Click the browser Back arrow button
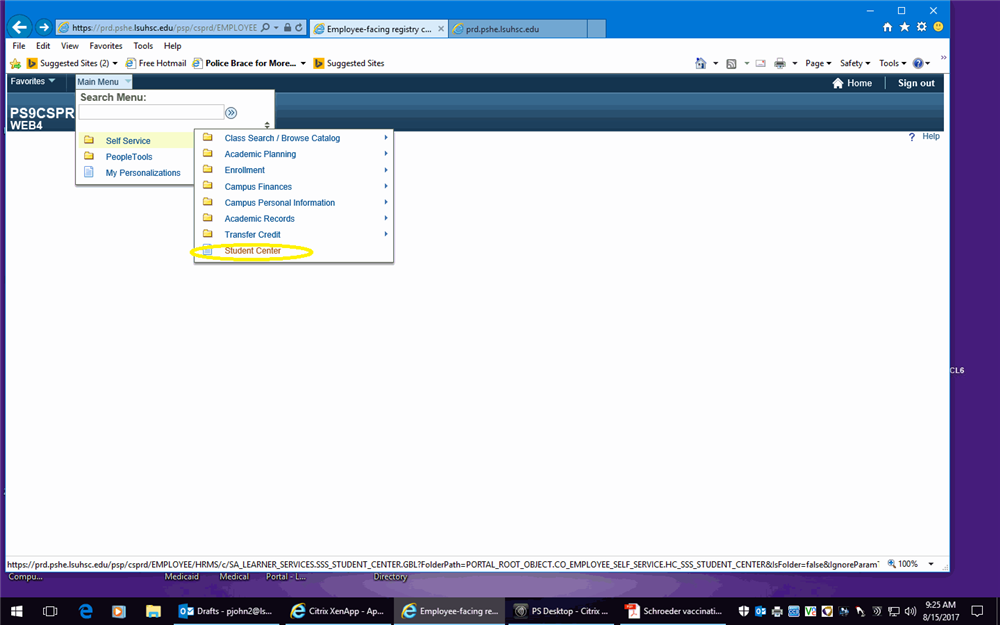The height and width of the screenshot is (625, 1000). click(x=20, y=28)
